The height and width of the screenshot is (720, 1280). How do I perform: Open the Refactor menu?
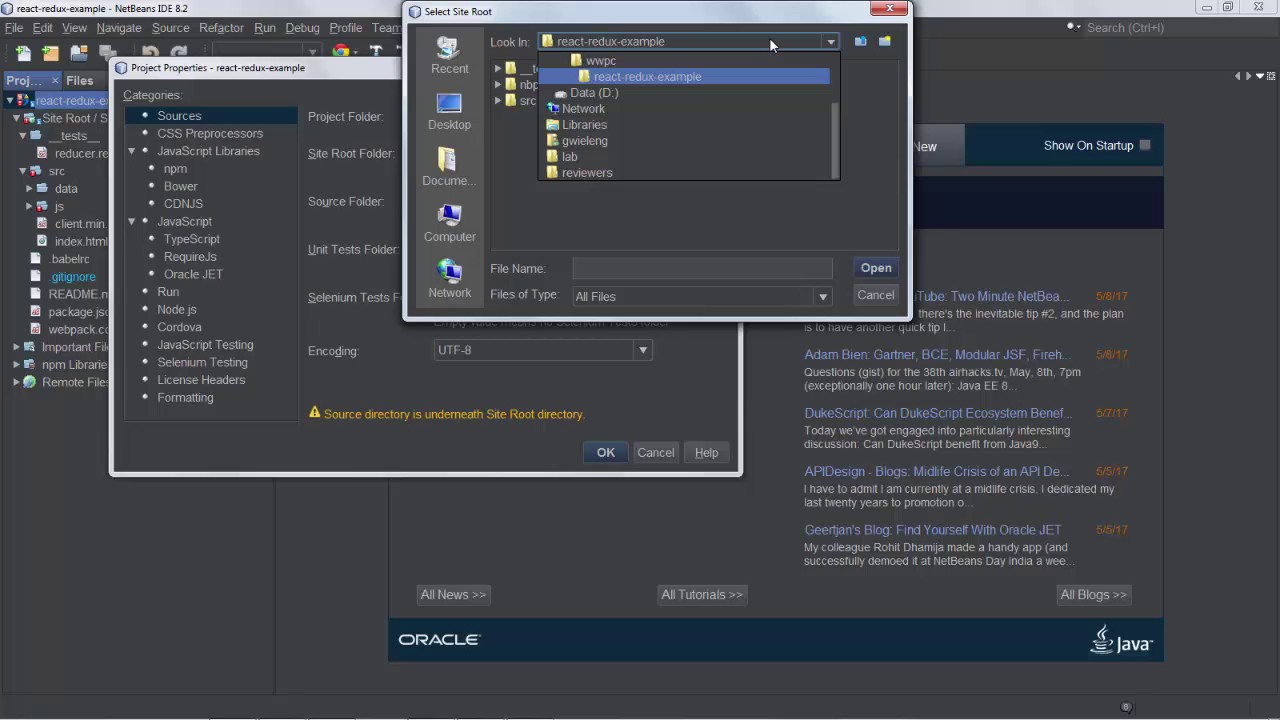pyautogui.click(x=221, y=28)
